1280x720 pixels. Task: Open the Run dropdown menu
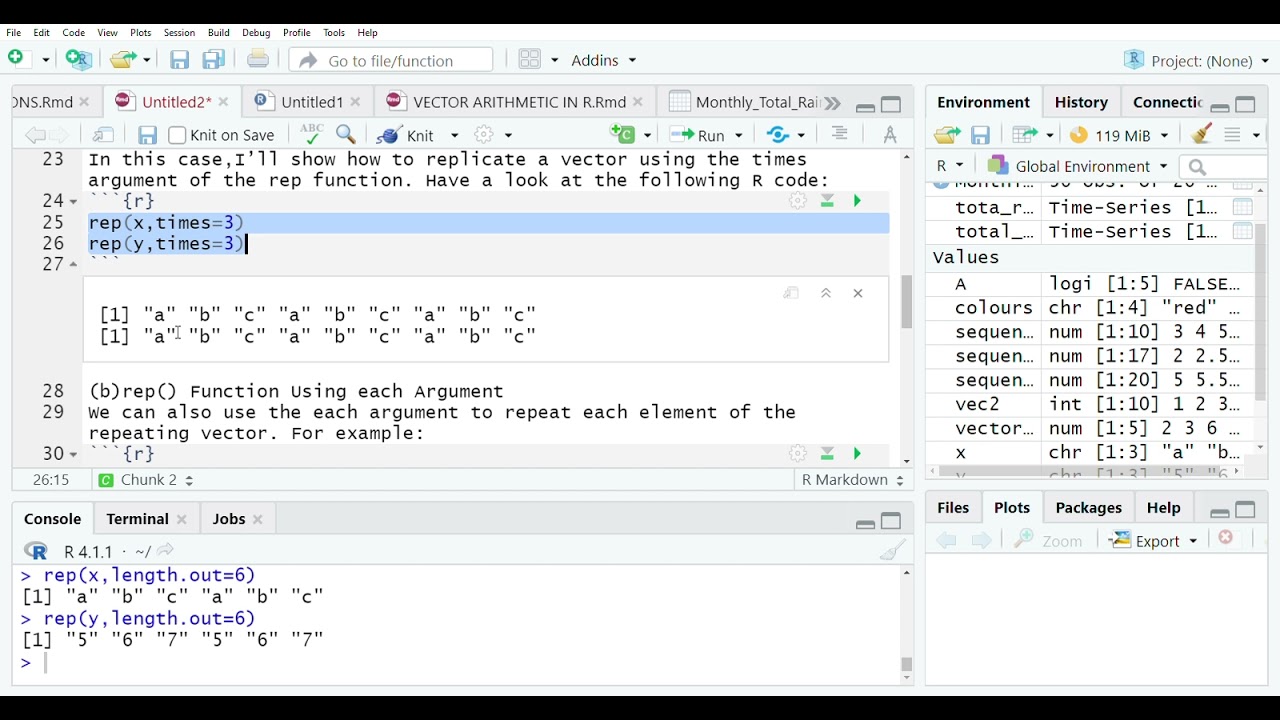[x=739, y=135]
